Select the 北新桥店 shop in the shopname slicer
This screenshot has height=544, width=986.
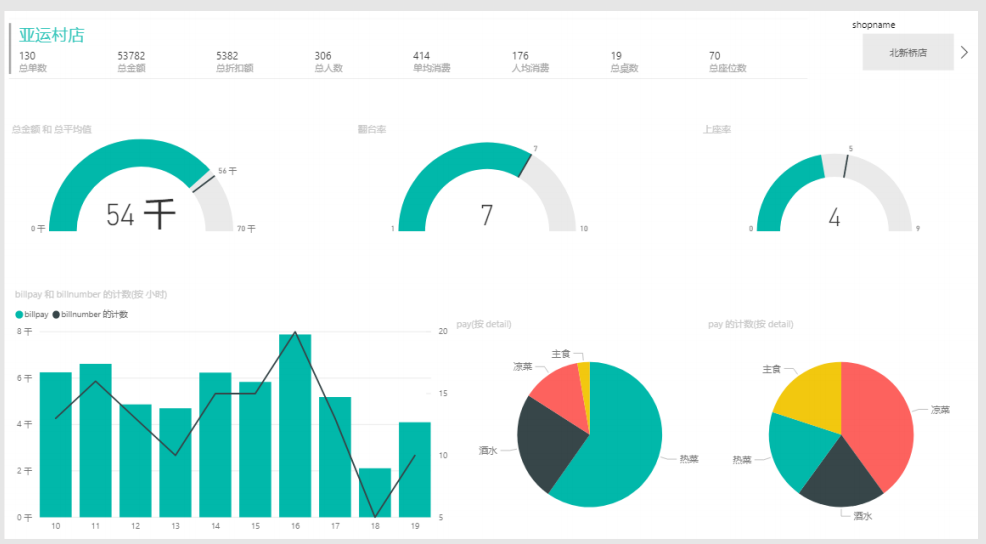click(908, 52)
